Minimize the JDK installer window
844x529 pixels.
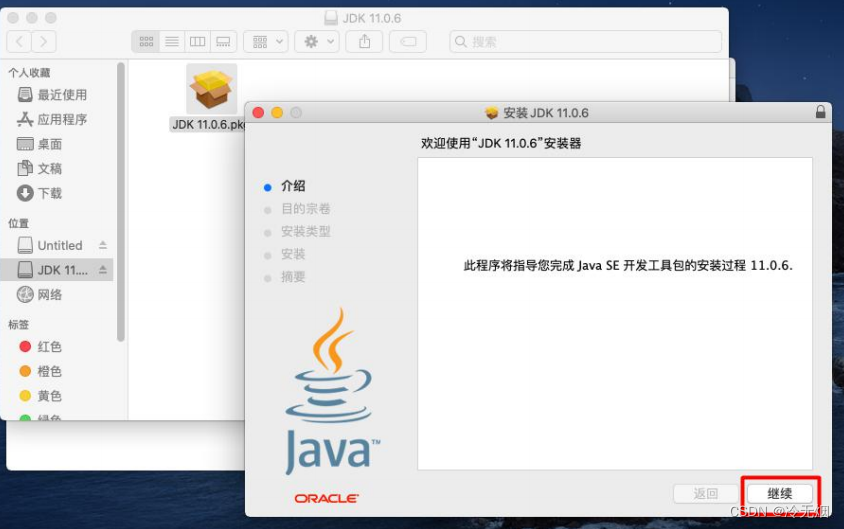point(277,112)
